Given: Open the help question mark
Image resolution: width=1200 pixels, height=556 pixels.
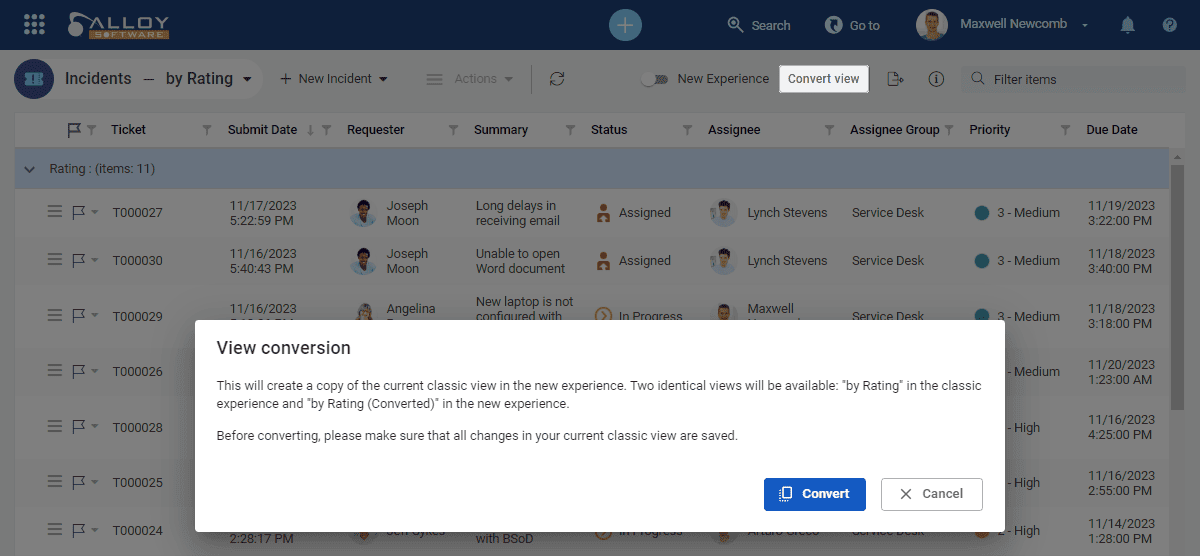Looking at the screenshot, I should pyautogui.click(x=1170, y=25).
